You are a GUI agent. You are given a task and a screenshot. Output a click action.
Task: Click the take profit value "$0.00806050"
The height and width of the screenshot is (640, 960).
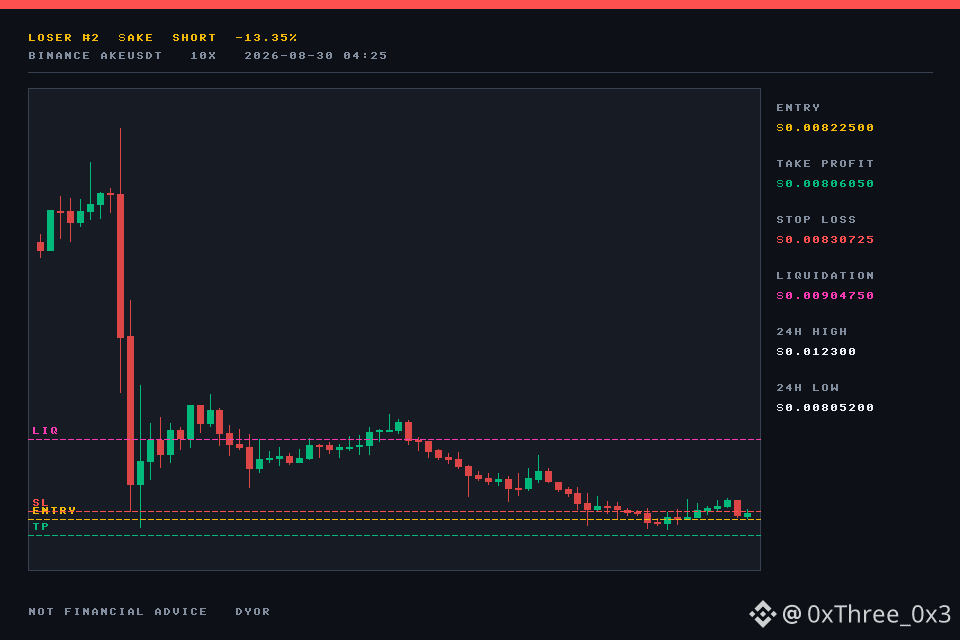825,184
